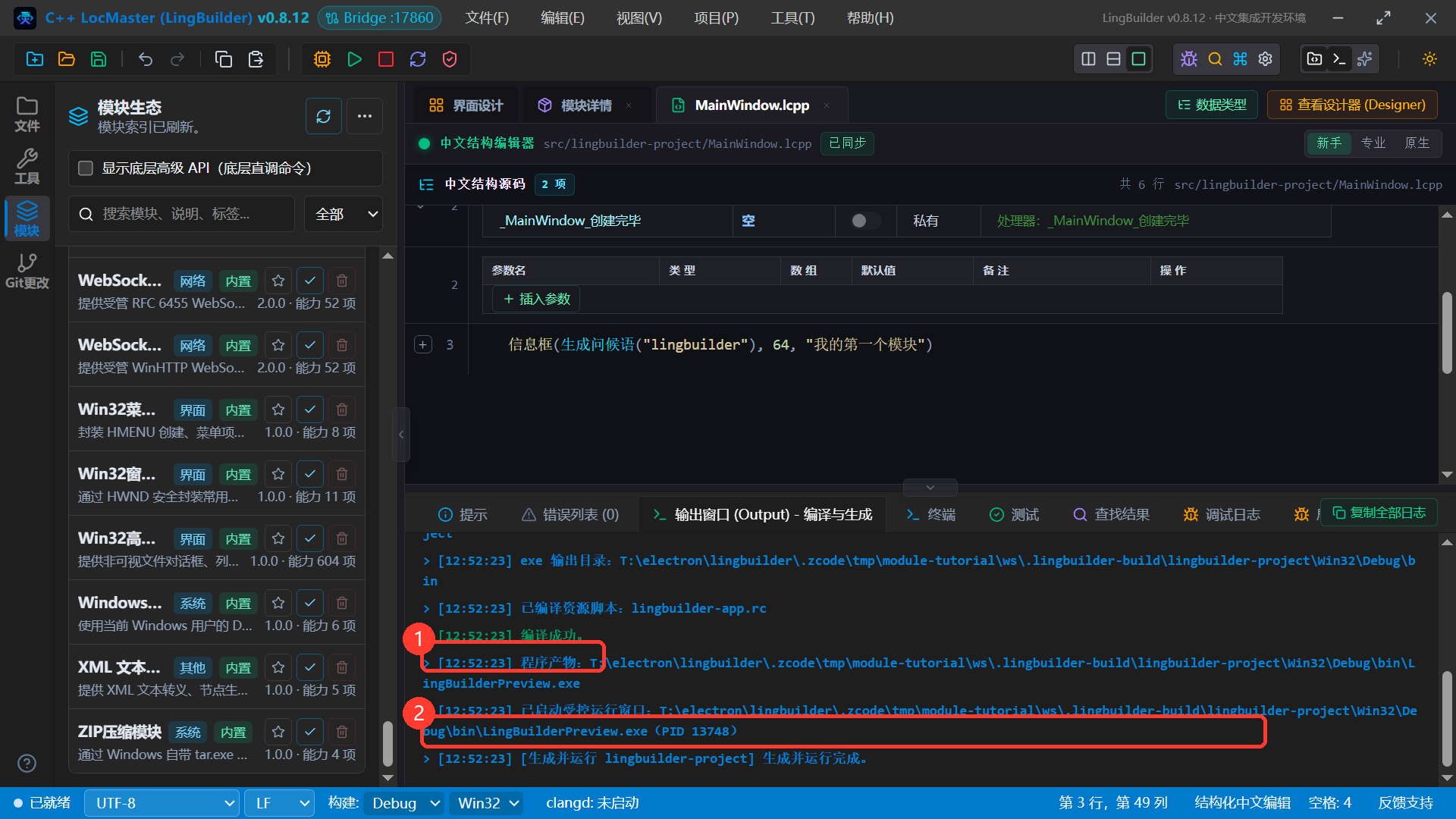The width and height of the screenshot is (1456, 819).
Task: Open the 全部 category filter dropdown
Action: [344, 215]
